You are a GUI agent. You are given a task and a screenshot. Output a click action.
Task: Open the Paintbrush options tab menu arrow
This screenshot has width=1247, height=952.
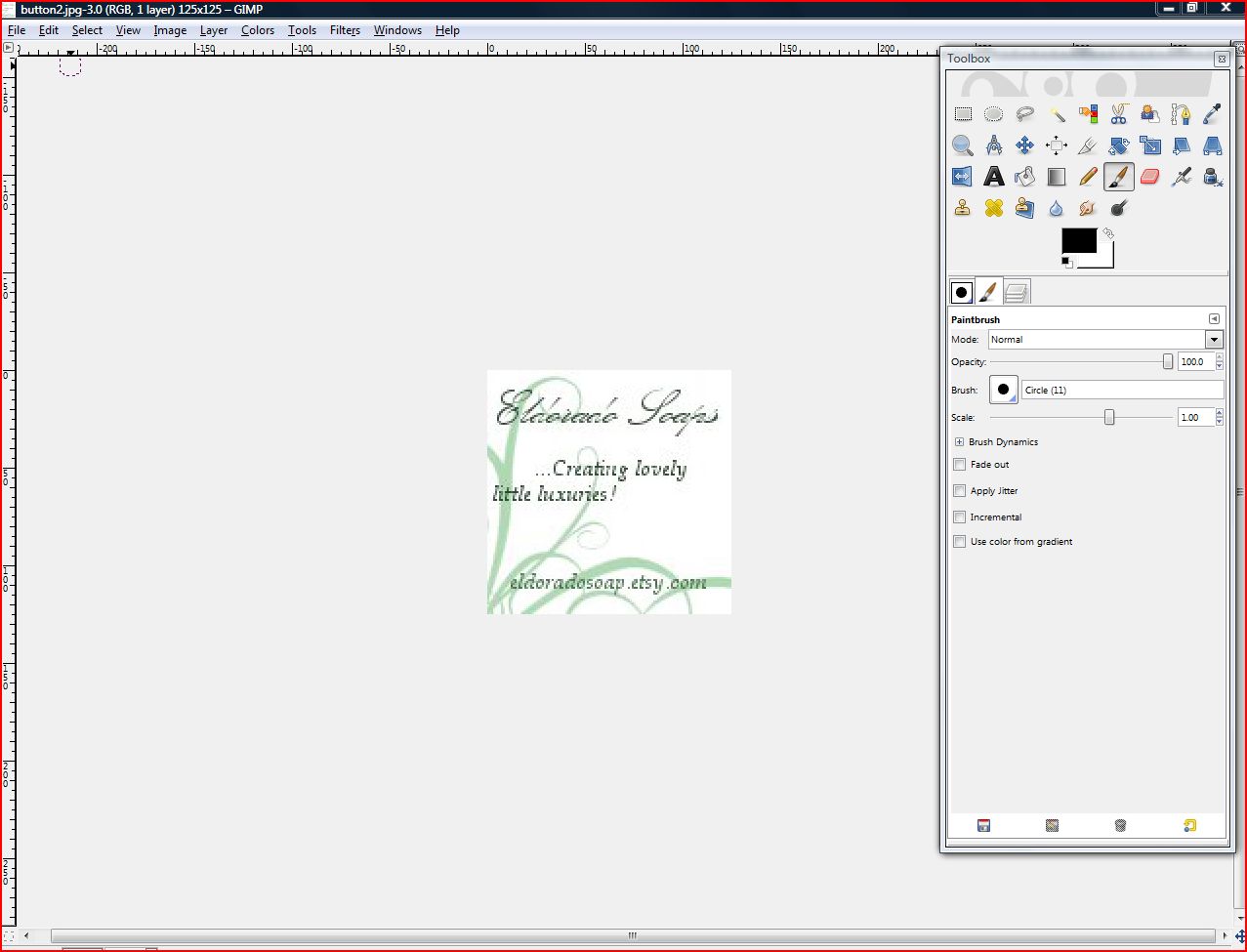point(1214,319)
